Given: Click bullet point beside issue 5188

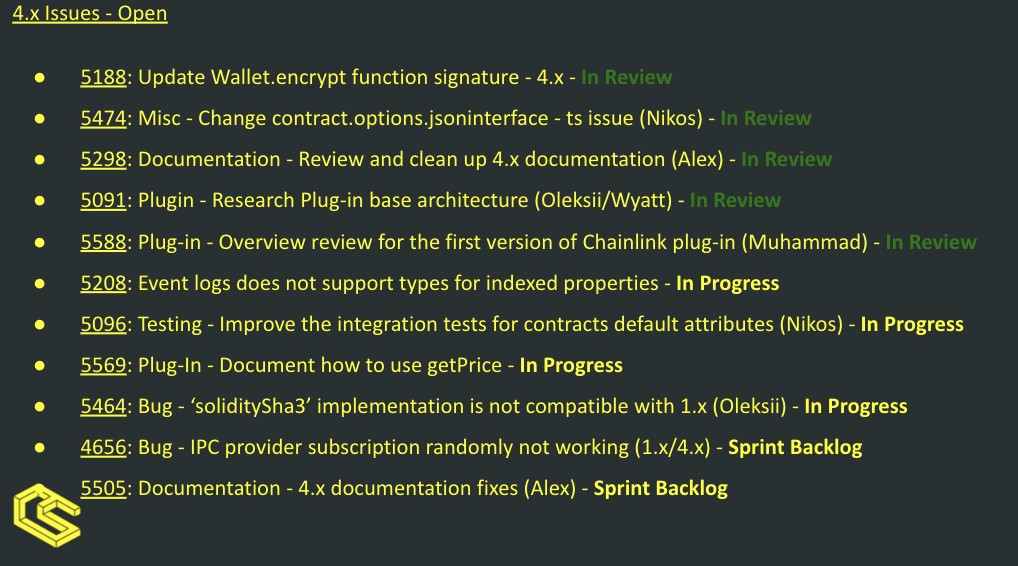Looking at the screenshot, I should pos(40,78).
